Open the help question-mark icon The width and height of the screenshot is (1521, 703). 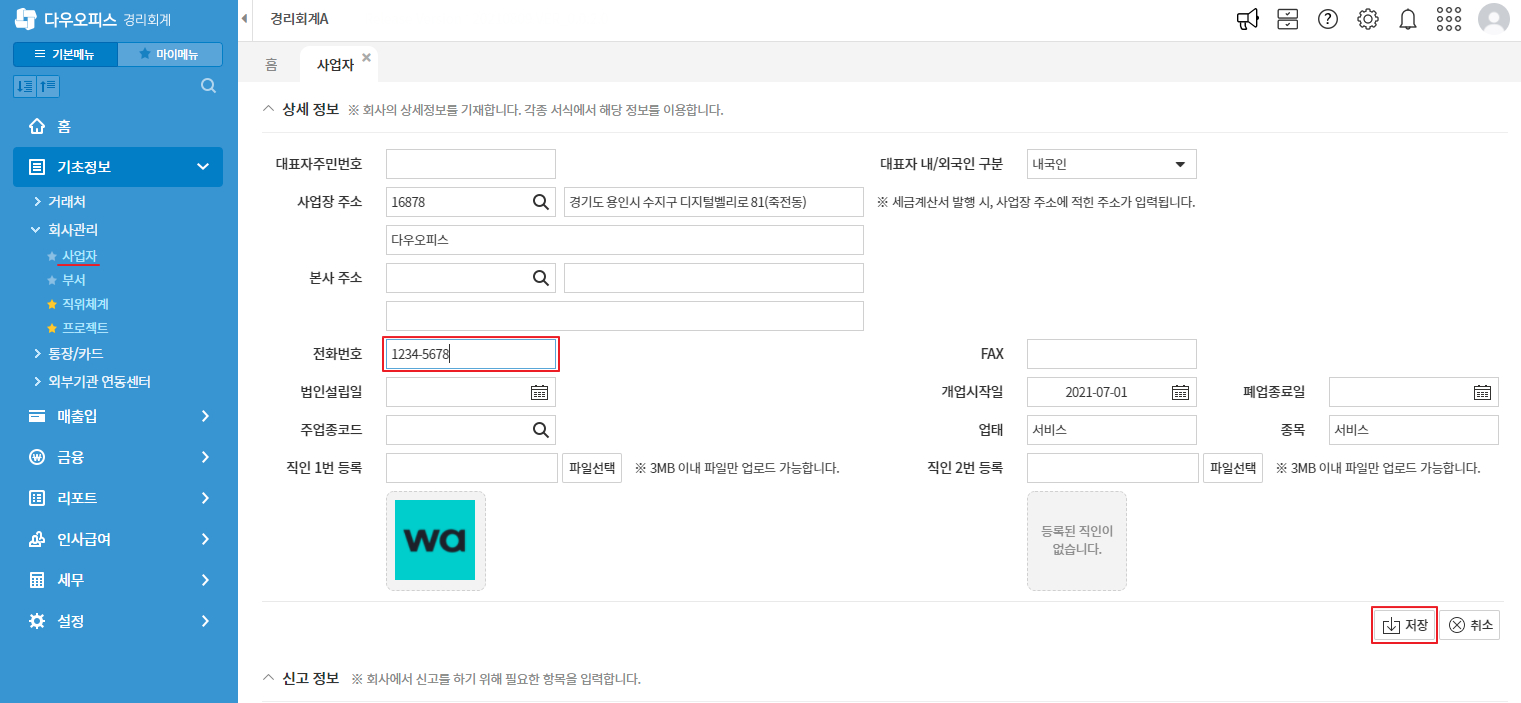1327,18
